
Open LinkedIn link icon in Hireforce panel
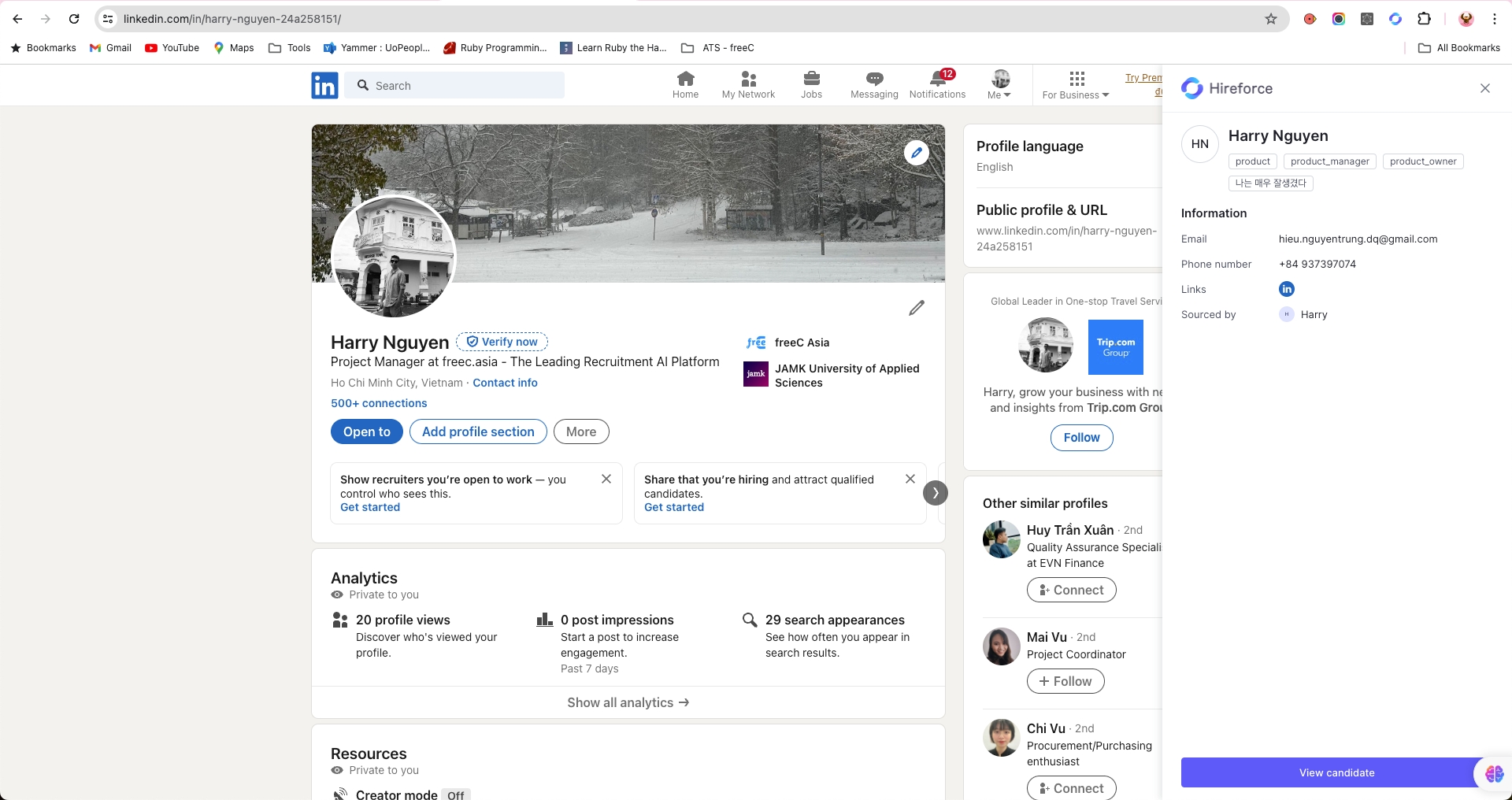pyautogui.click(x=1286, y=289)
